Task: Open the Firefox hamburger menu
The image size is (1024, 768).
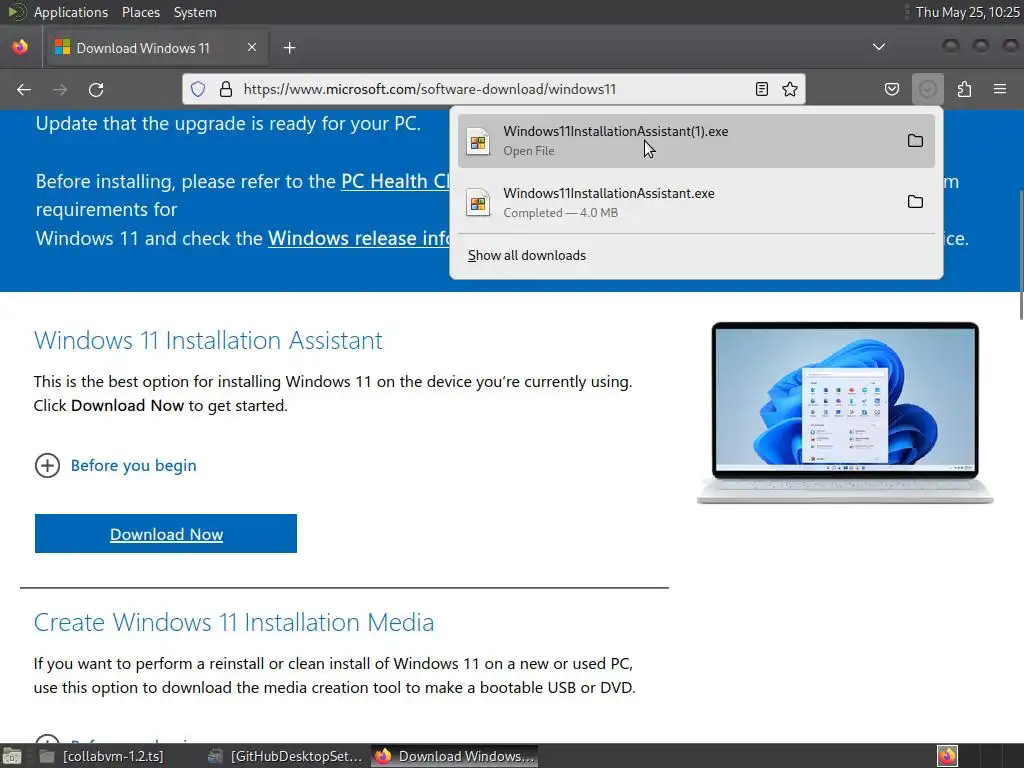Action: (1000, 89)
